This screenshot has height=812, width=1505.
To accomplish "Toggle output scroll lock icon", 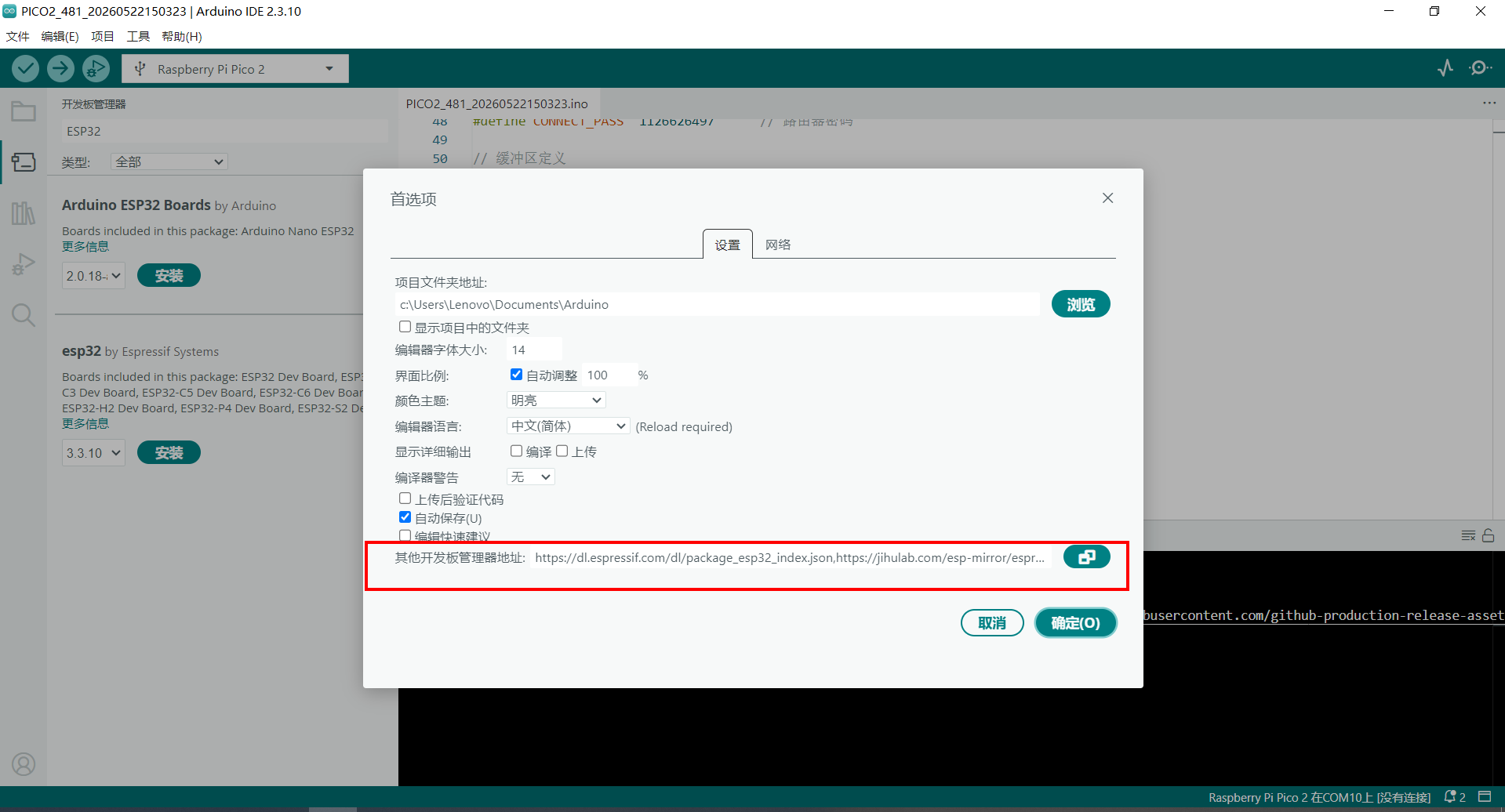I will 1489,535.
